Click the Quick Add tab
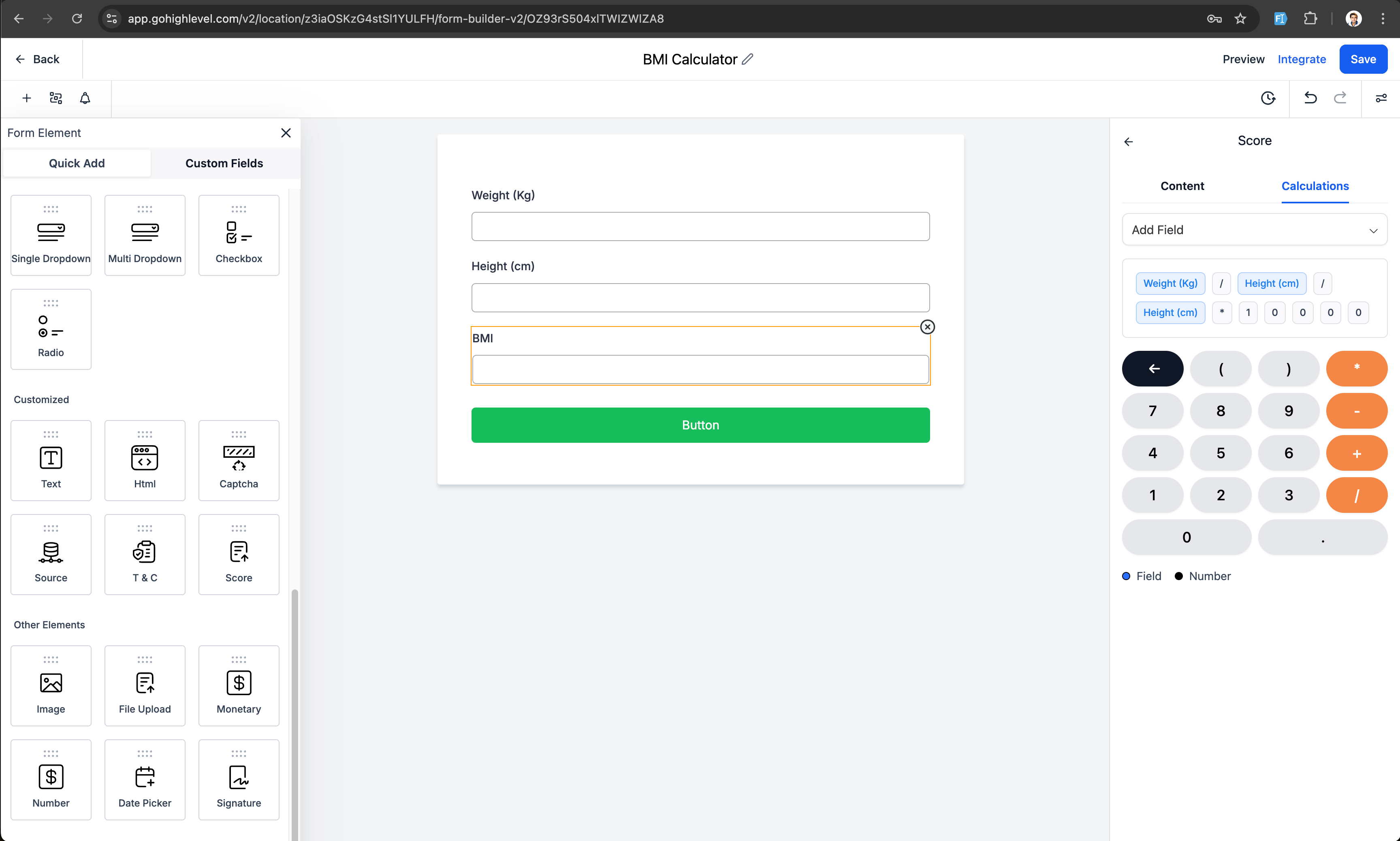This screenshot has width=1400, height=841. point(77,163)
